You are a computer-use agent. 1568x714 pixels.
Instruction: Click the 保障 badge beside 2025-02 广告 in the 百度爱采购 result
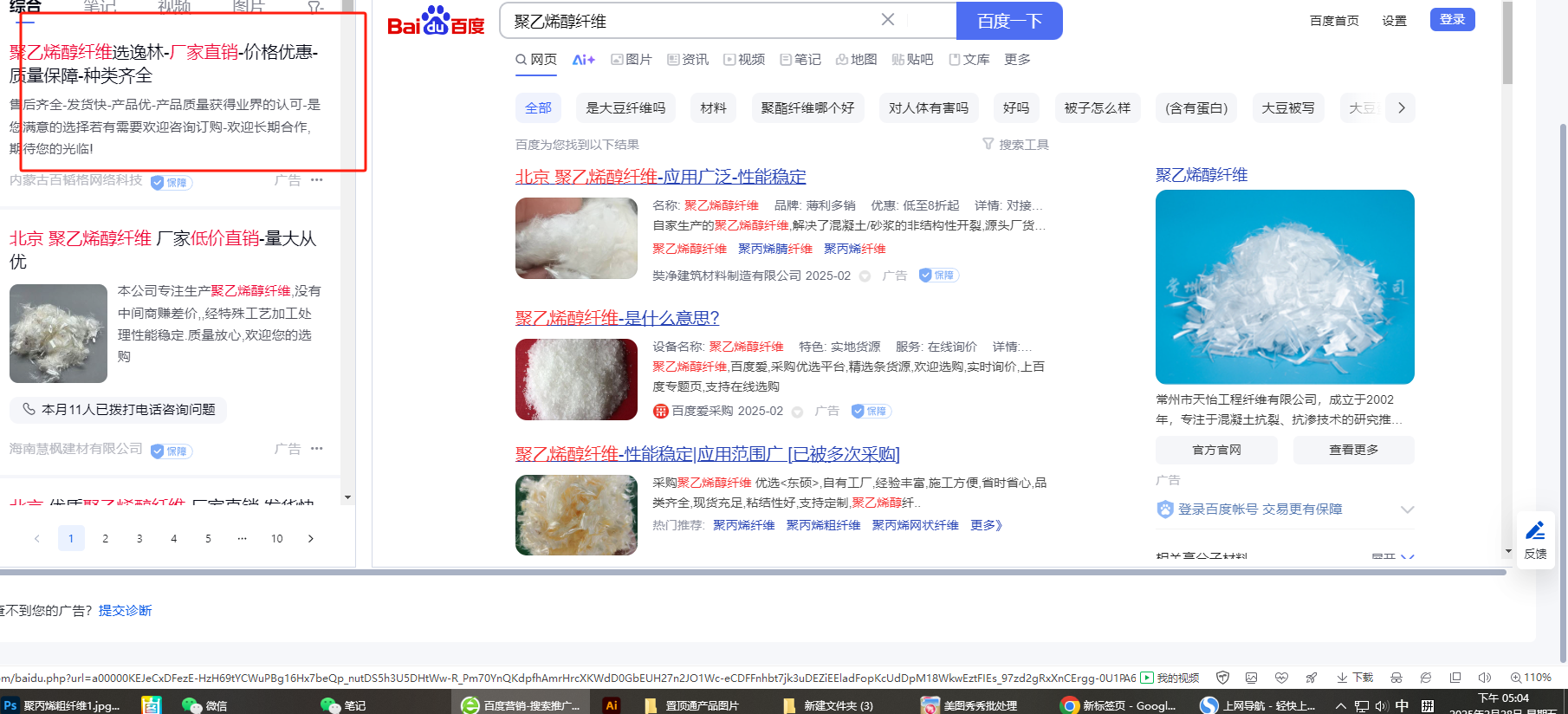pyautogui.click(x=871, y=412)
